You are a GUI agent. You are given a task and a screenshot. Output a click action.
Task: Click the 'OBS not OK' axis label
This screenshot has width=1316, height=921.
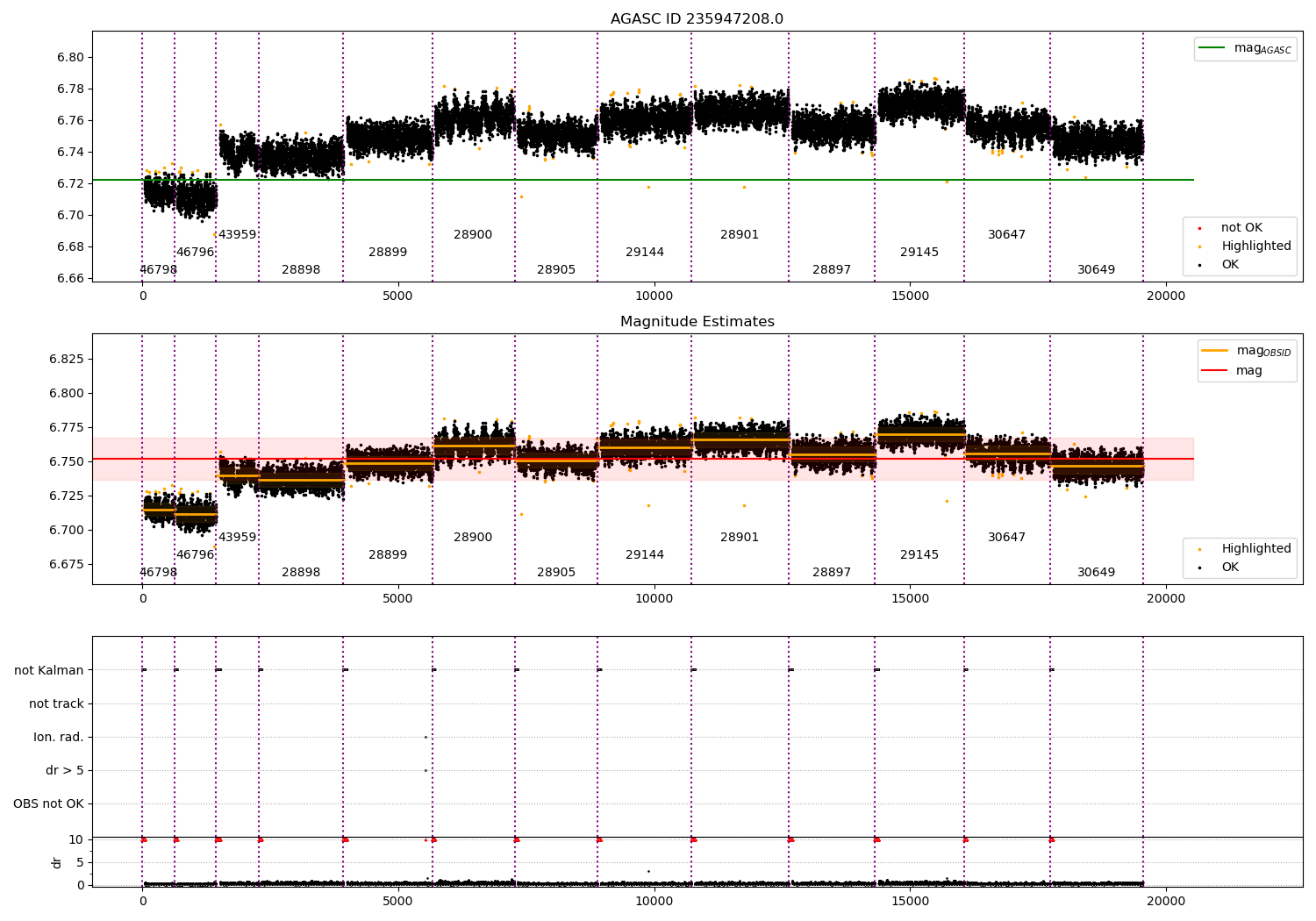(x=48, y=803)
